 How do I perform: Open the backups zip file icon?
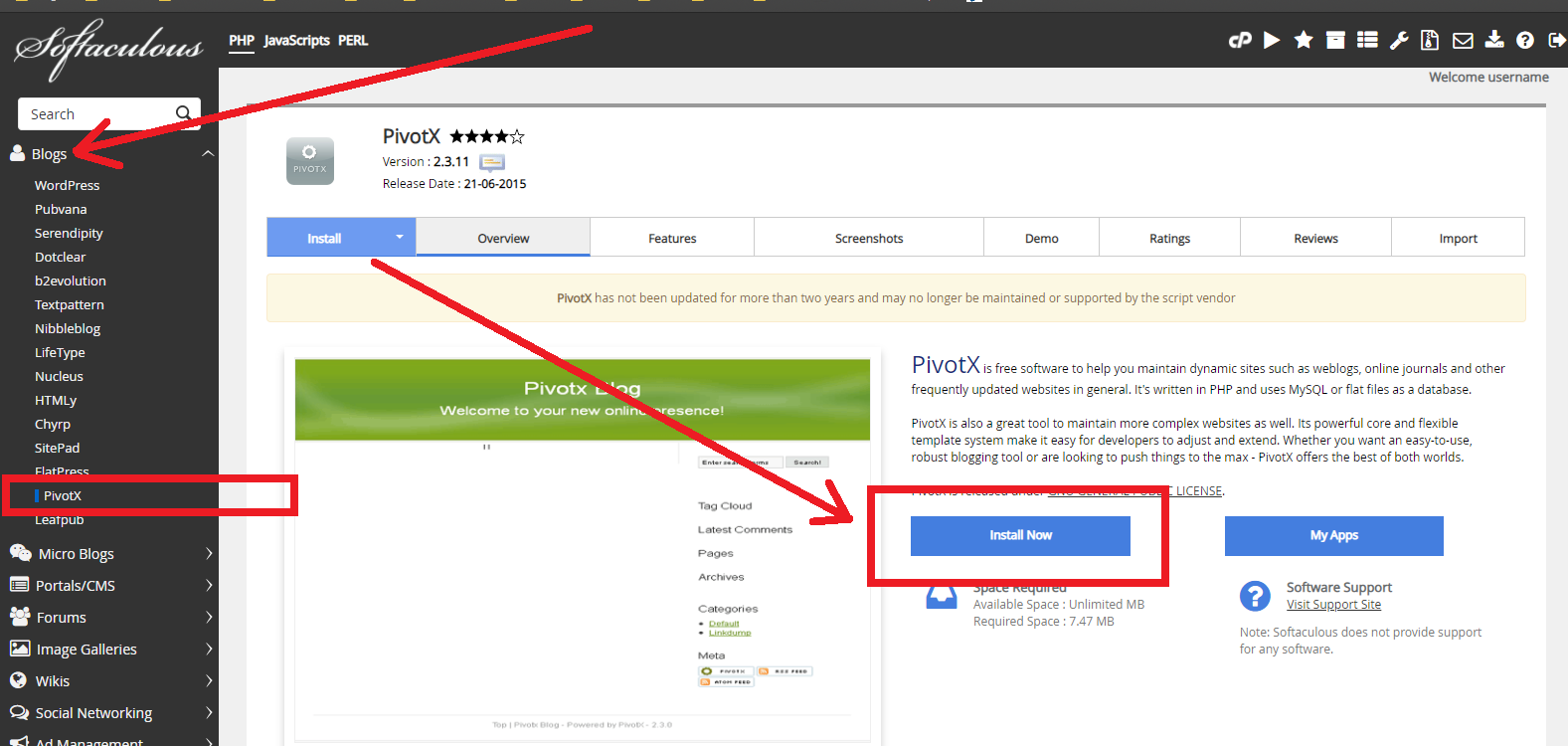coord(1430,40)
